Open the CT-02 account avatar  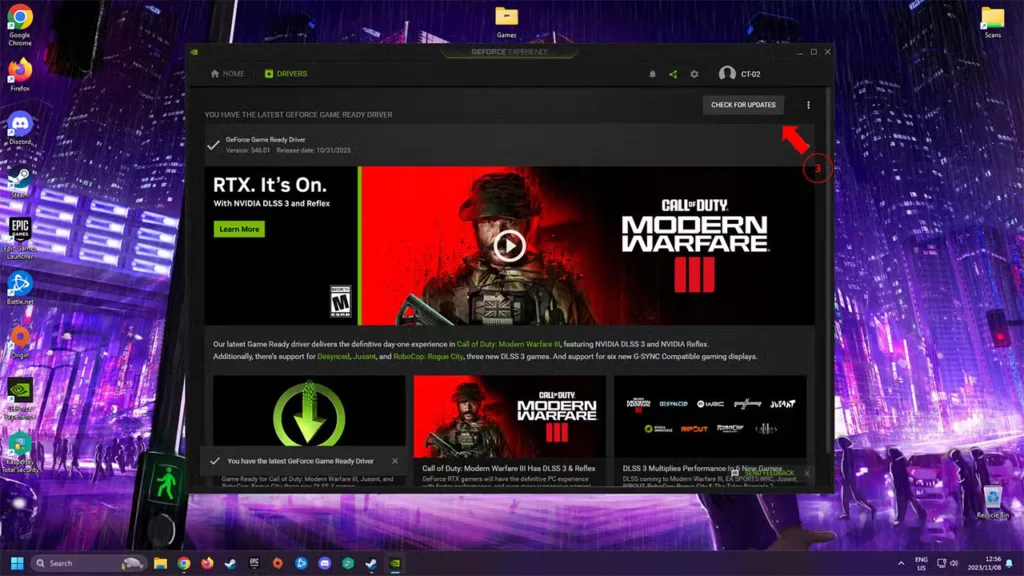coord(727,74)
